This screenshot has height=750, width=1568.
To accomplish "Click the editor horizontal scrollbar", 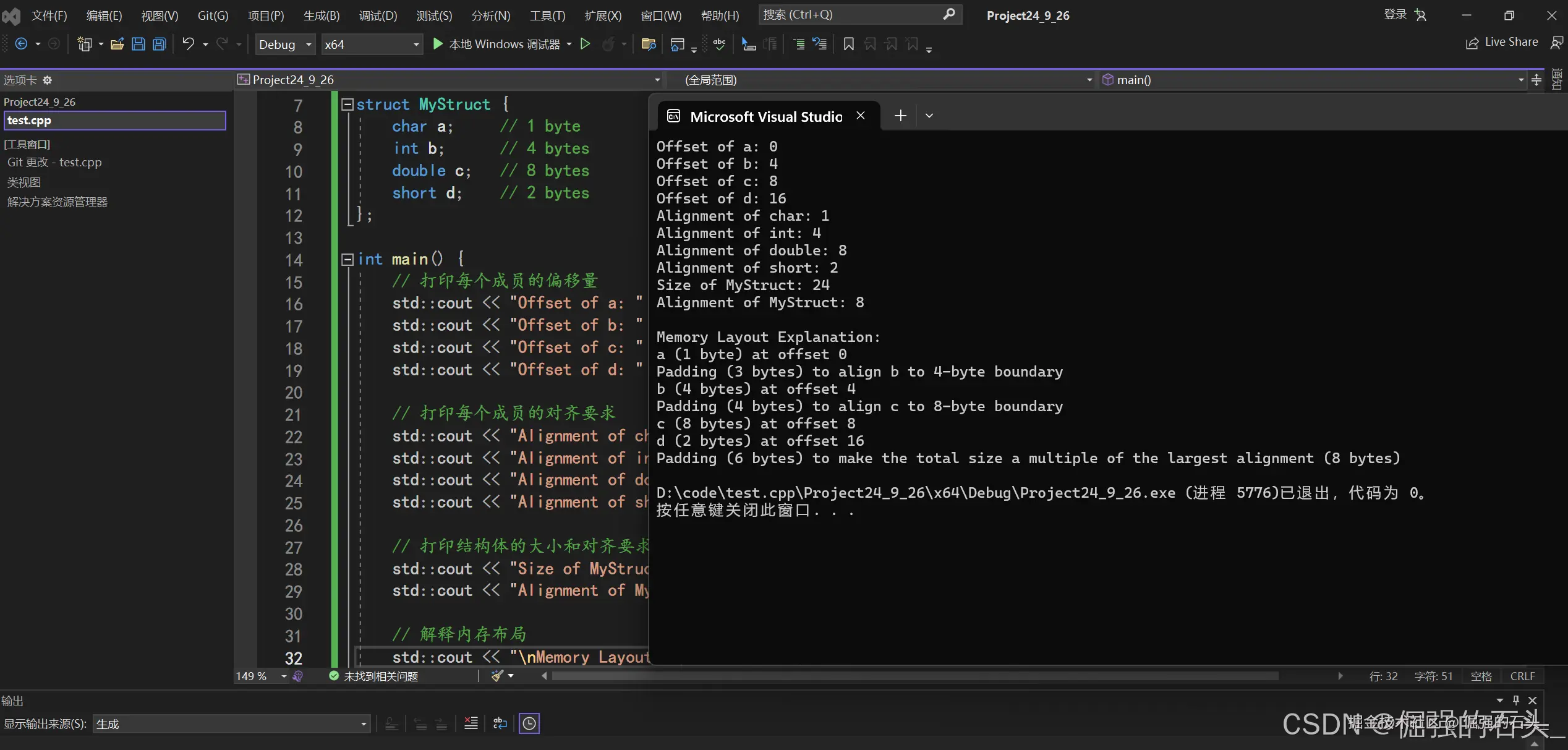I will pos(915,676).
